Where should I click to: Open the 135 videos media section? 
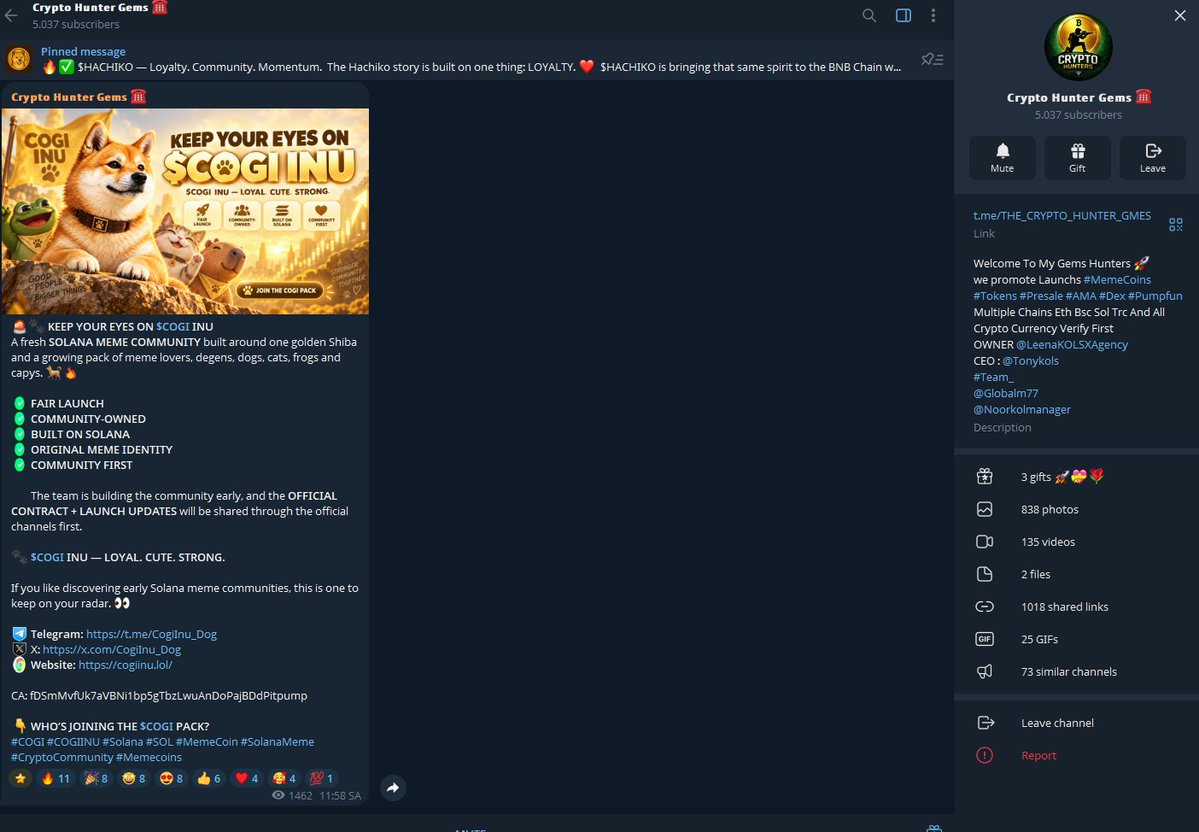coord(1077,541)
